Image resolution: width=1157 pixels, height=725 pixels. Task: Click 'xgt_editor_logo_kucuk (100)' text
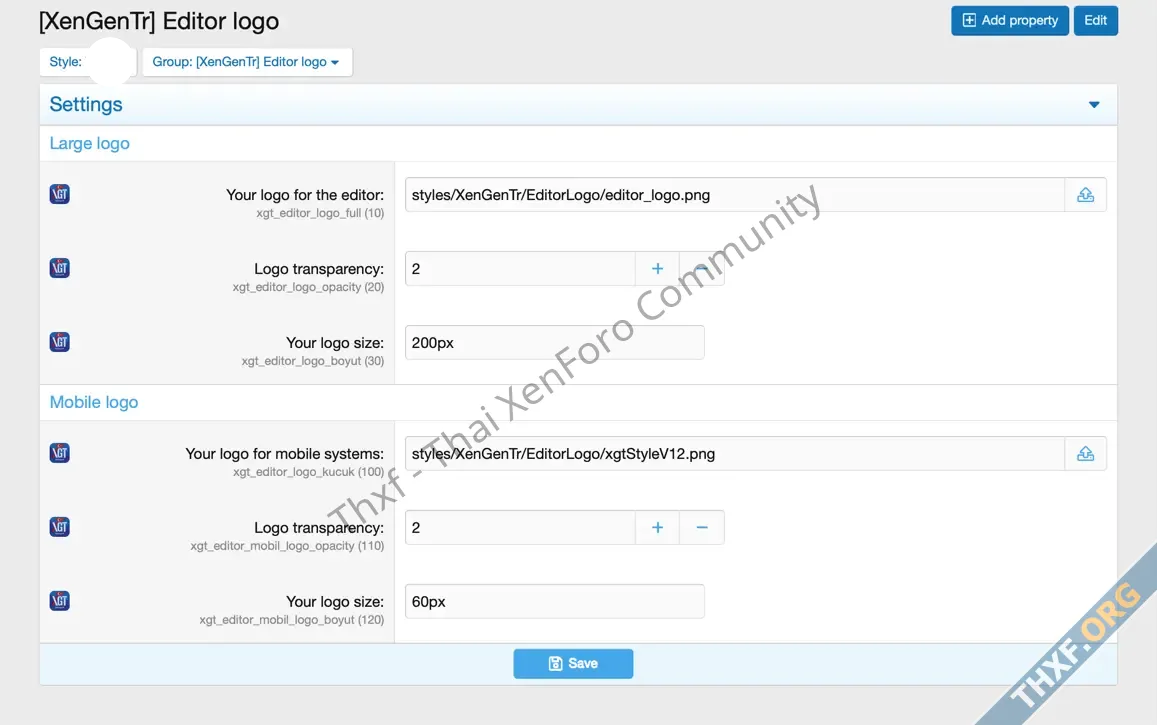click(308, 472)
